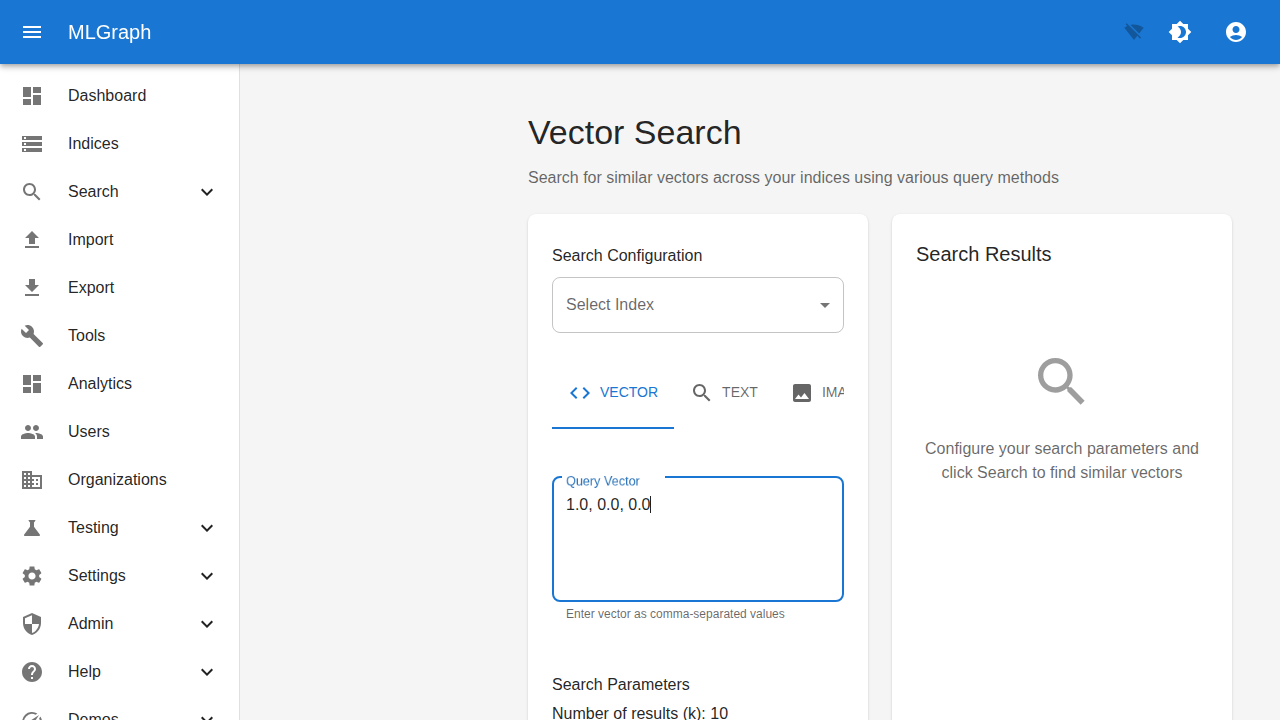Click inside the Query Vector field
The image size is (1280, 720).
697,538
